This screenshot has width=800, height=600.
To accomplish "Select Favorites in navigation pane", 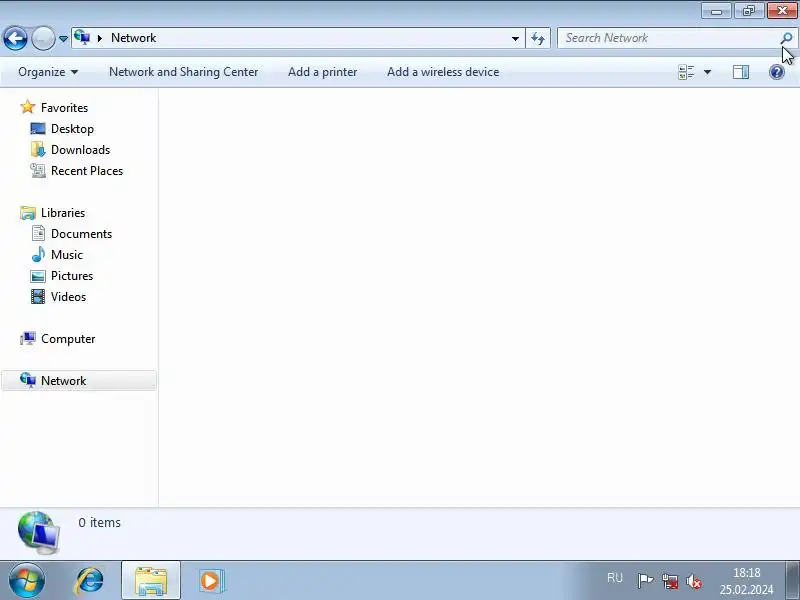I will (x=64, y=108).
